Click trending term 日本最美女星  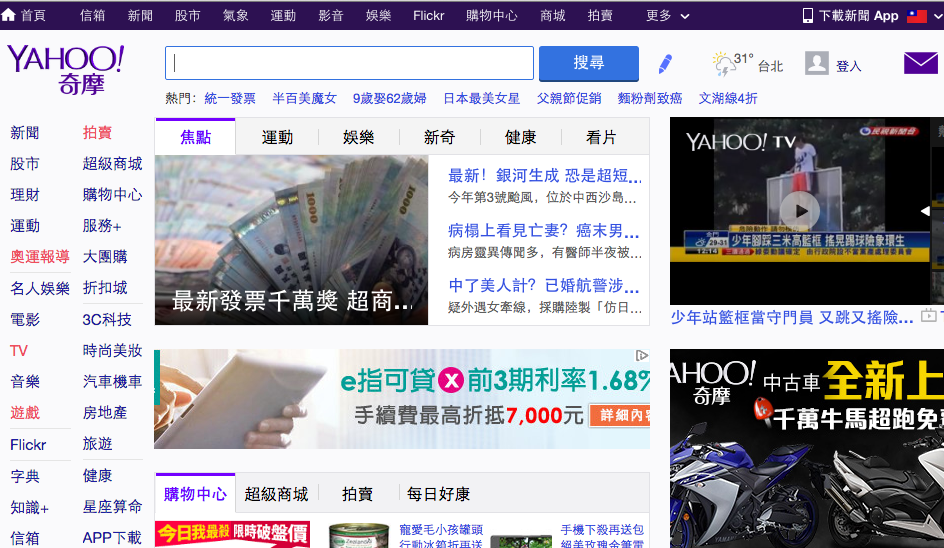[482, 98]
